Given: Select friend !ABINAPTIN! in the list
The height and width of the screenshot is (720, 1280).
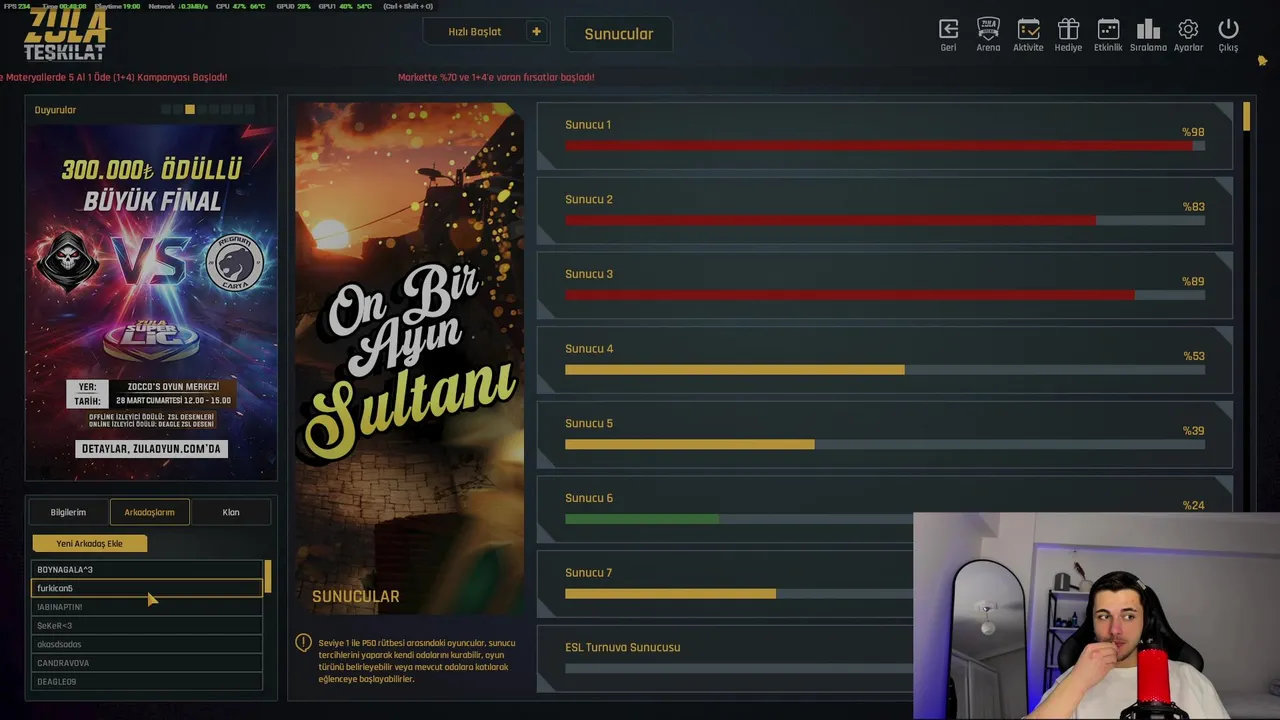Looking at the screenshot, I should click(147, 607).
